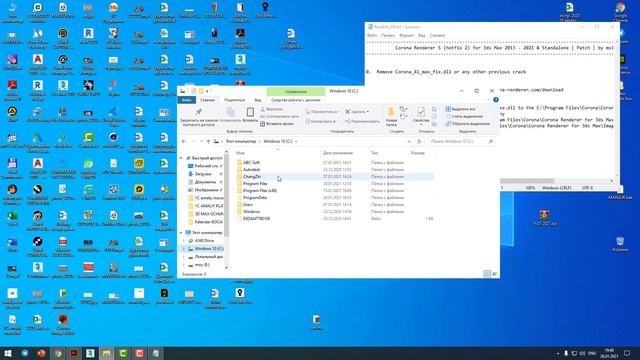Refresh the Explorer folder view
Image resolution: width=640 pixels, height=360 pixels.
(x=419, y=141)
